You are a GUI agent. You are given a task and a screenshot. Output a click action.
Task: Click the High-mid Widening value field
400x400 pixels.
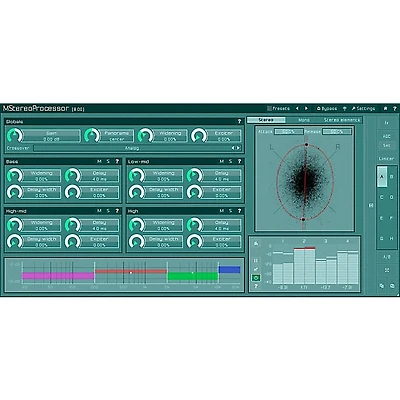point(41,225)
